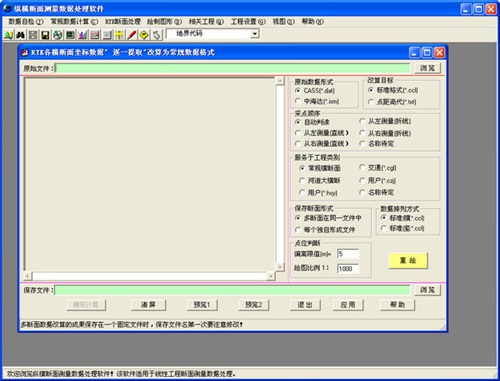Open the 地界代码 combo box dropdown
The image size is (500, 381).
click(255, 34)
